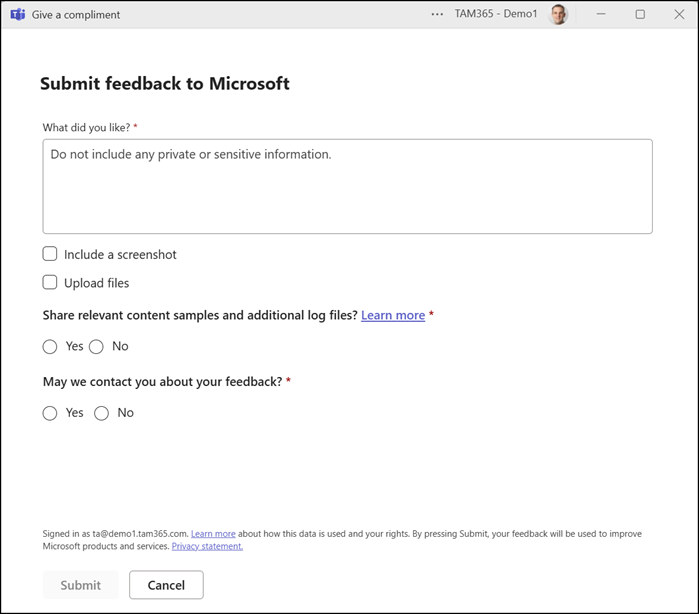
Task: Open the user profile avatar
Action: pyautogui.click(x=558, y=14)
